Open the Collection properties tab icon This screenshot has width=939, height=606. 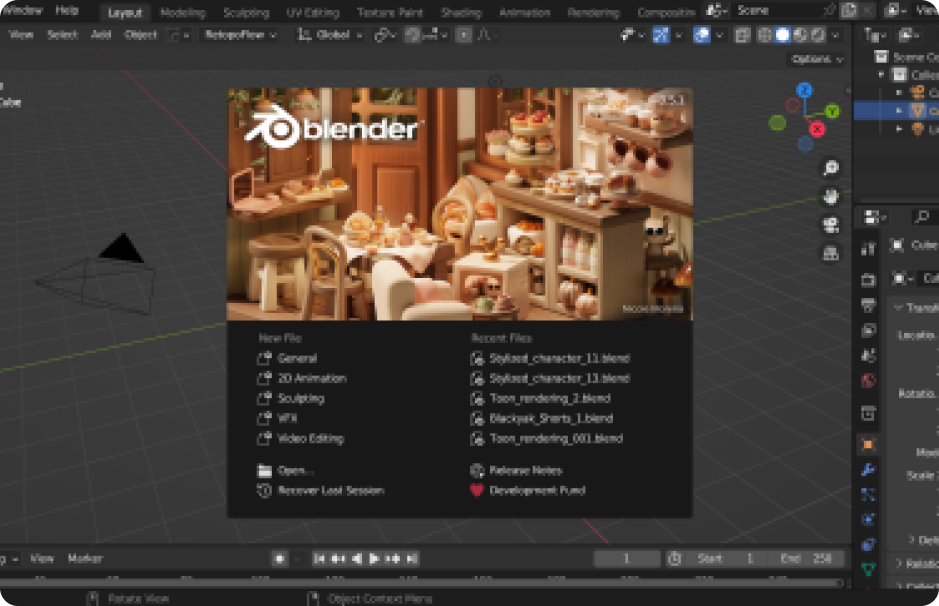[868, 413]
